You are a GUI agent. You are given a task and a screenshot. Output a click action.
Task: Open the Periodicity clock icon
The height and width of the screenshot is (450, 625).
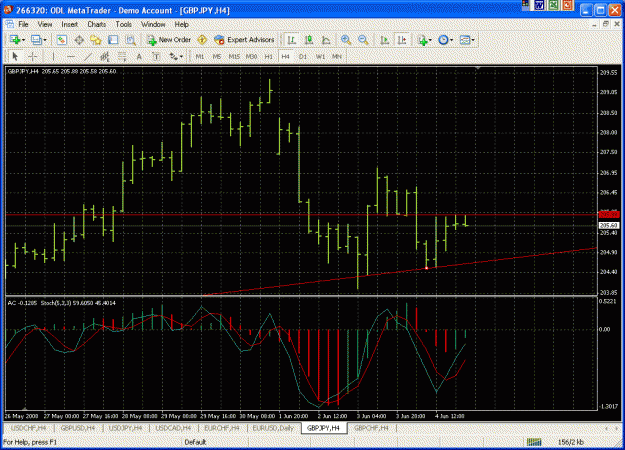click(443, 40)
